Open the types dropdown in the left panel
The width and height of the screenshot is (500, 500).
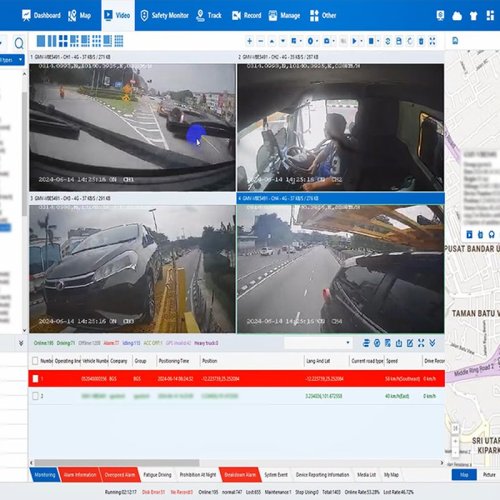tap(12, 60)
